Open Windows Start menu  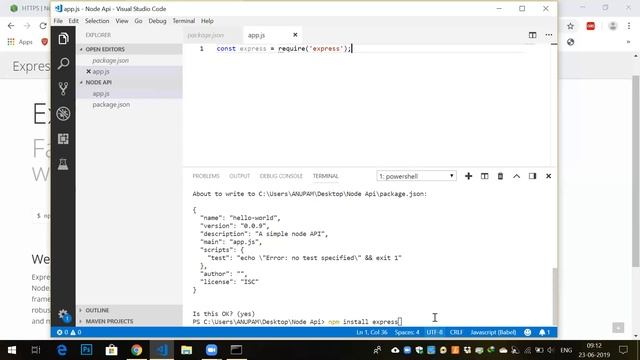[12, 350]
